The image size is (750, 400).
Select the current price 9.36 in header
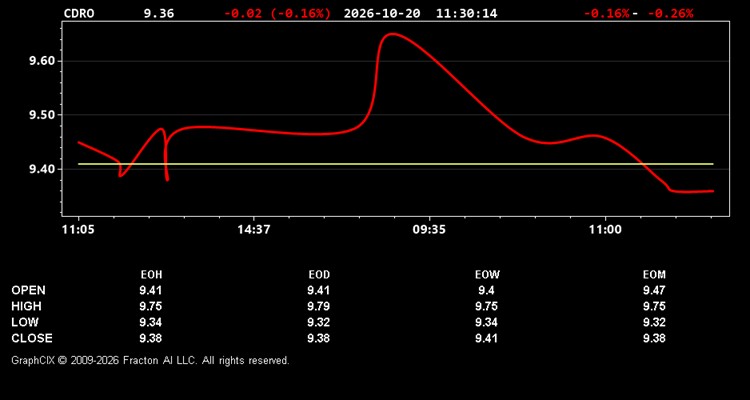159,13
